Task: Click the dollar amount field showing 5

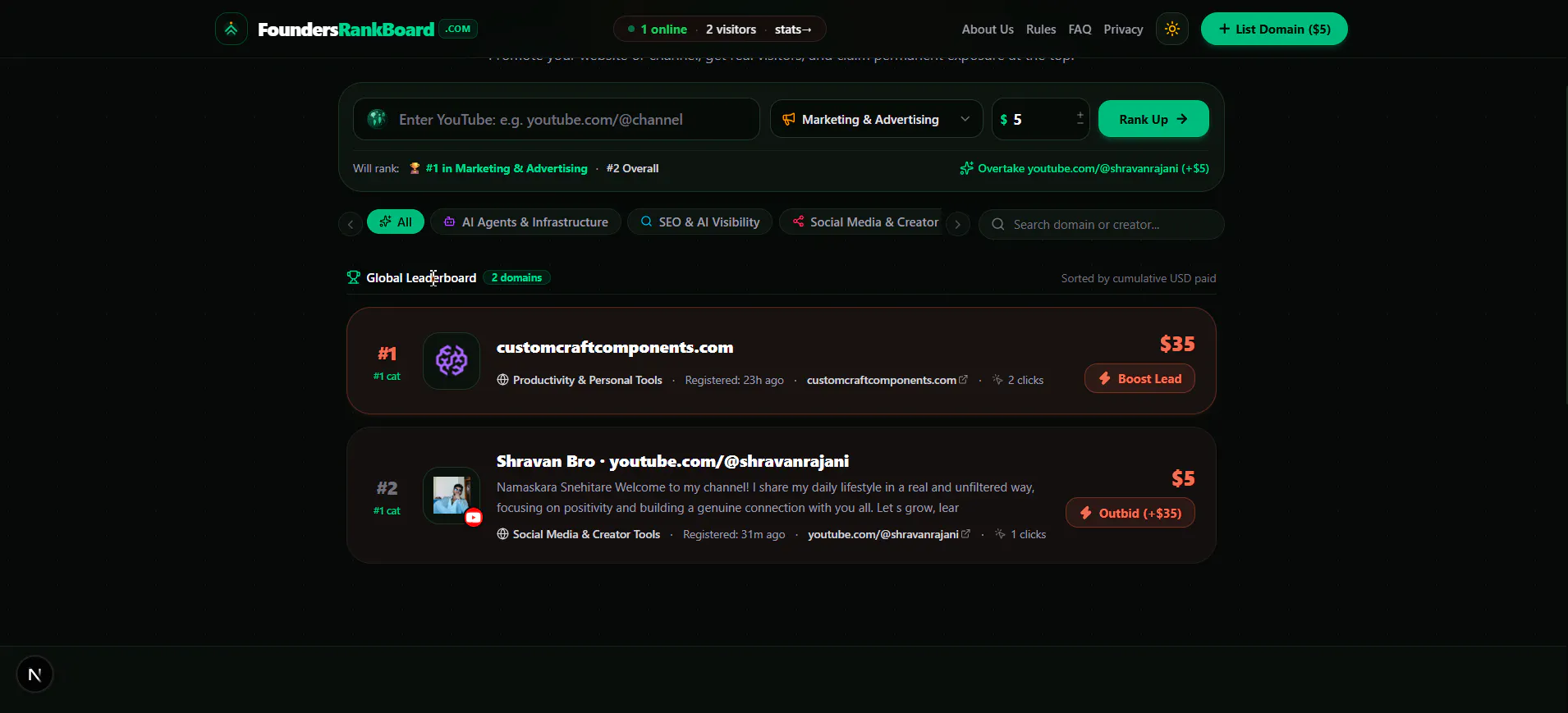Action: (x=1040, y=119)
